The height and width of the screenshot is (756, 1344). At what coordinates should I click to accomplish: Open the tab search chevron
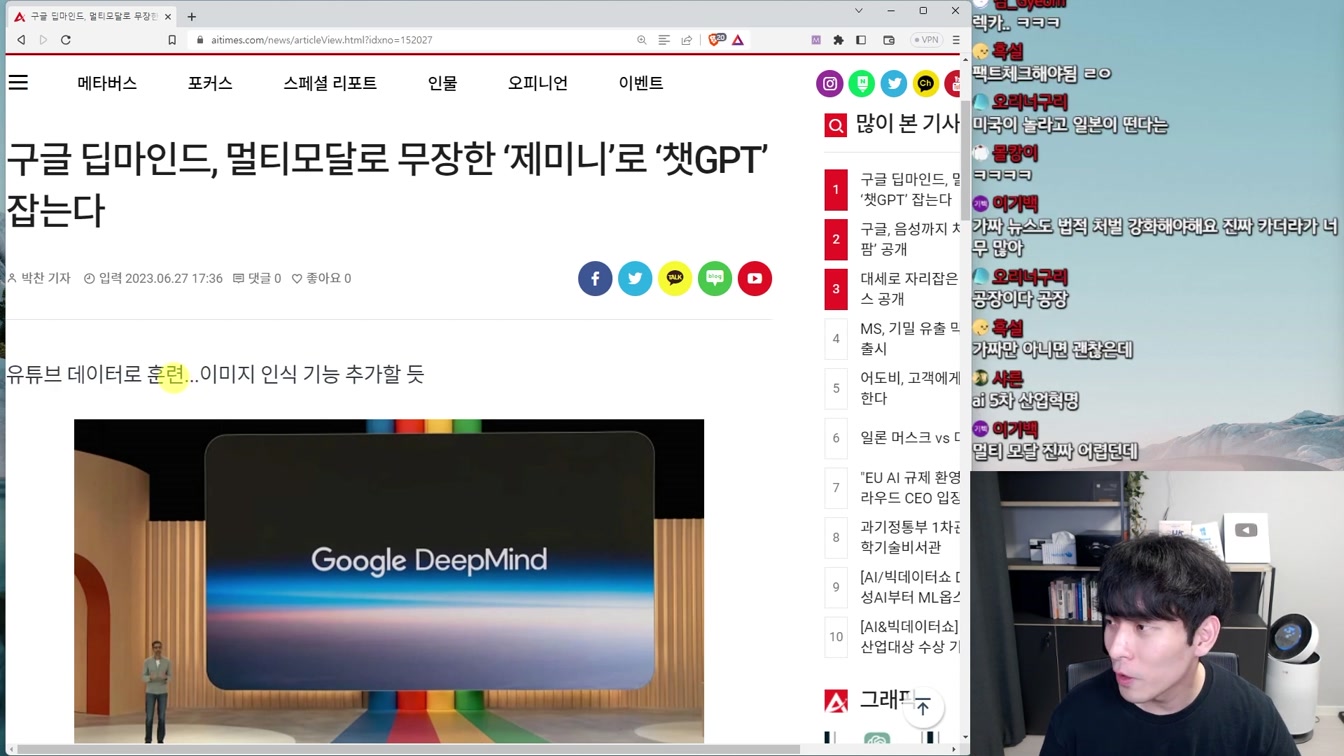point(858,11)
